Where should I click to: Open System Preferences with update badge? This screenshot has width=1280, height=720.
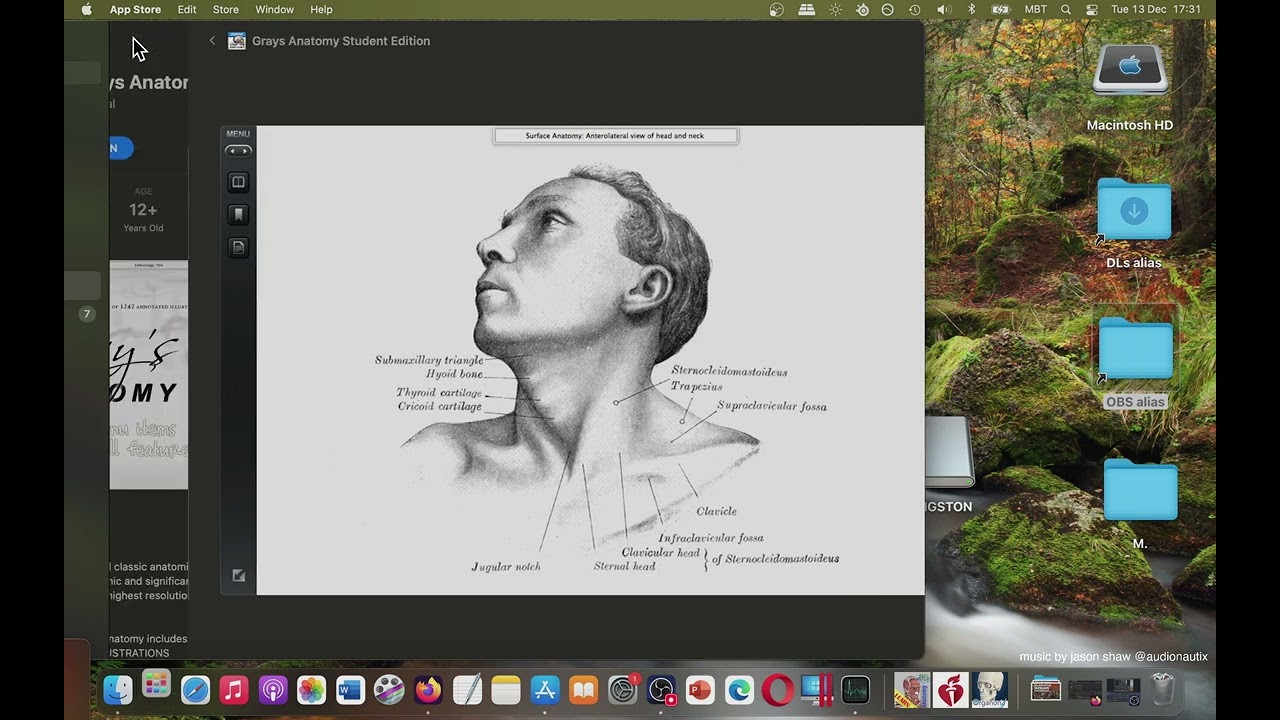click(623, 690)
